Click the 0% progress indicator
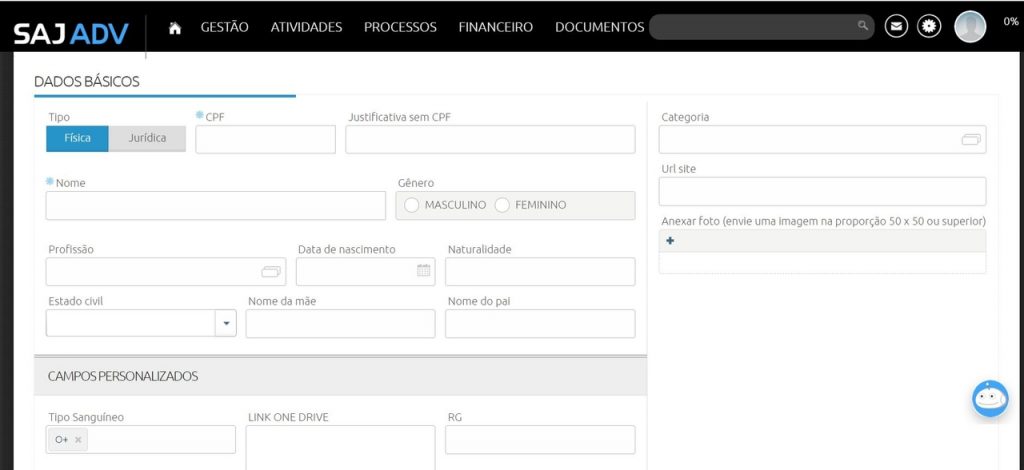Screen dimensions: 1024x470 tap(1011, 22)
